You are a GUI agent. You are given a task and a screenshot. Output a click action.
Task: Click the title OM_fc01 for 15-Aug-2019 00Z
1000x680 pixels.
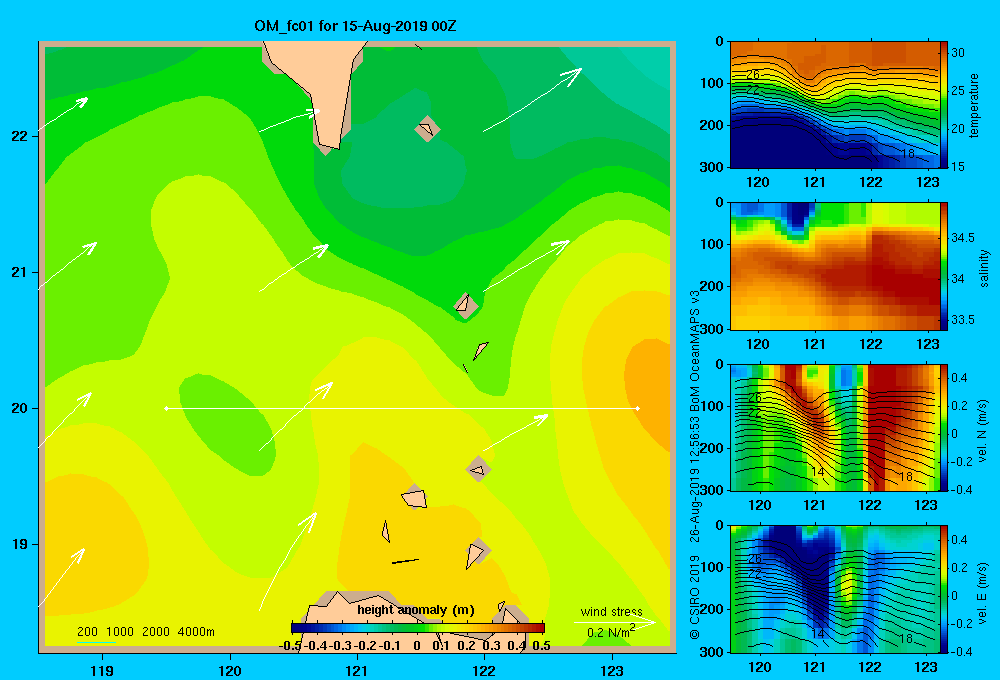(355, 26)
